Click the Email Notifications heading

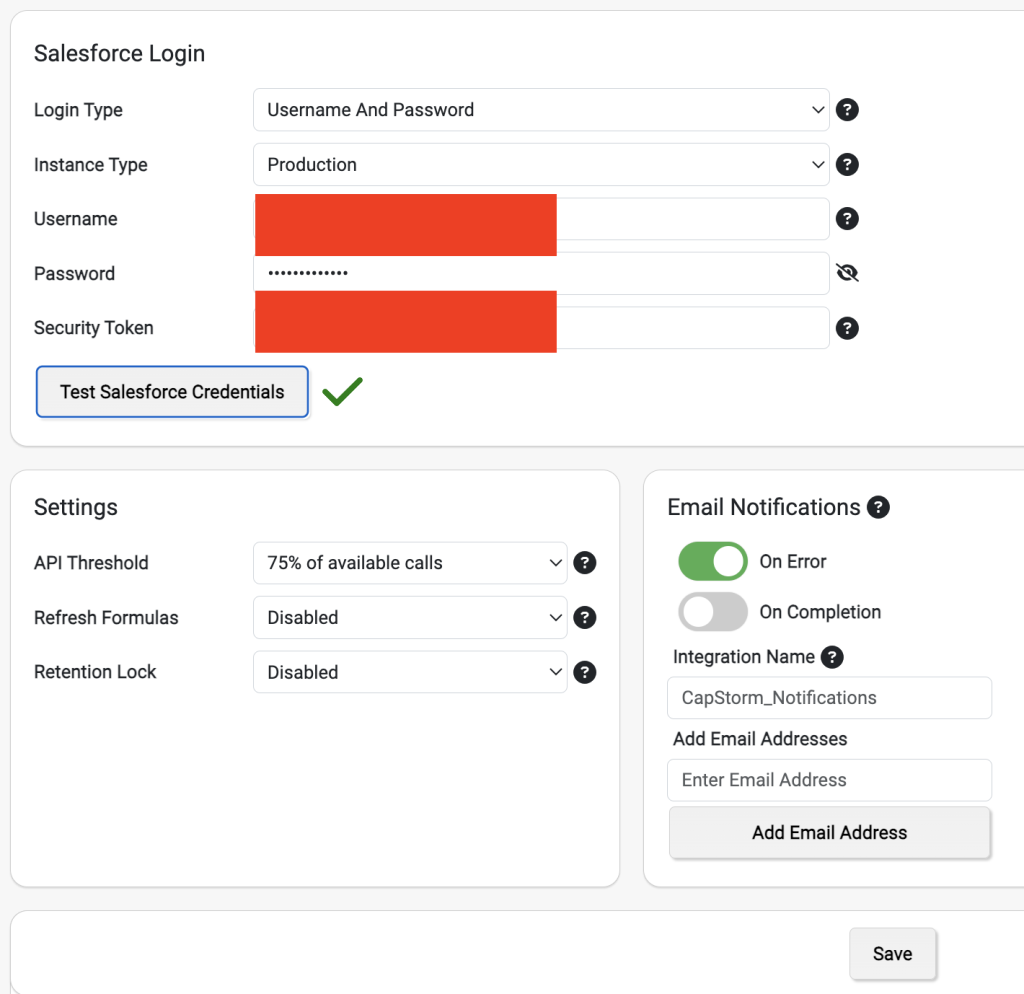(x=764, y=507)
